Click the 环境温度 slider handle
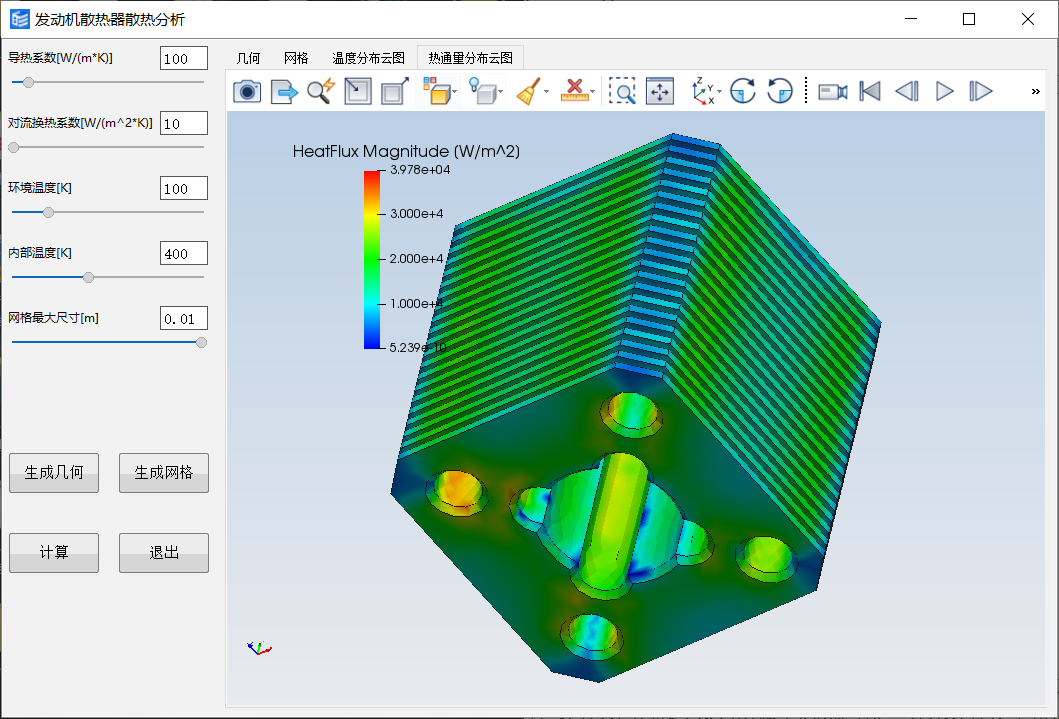 pyautogui.click(x=48, y=212)
